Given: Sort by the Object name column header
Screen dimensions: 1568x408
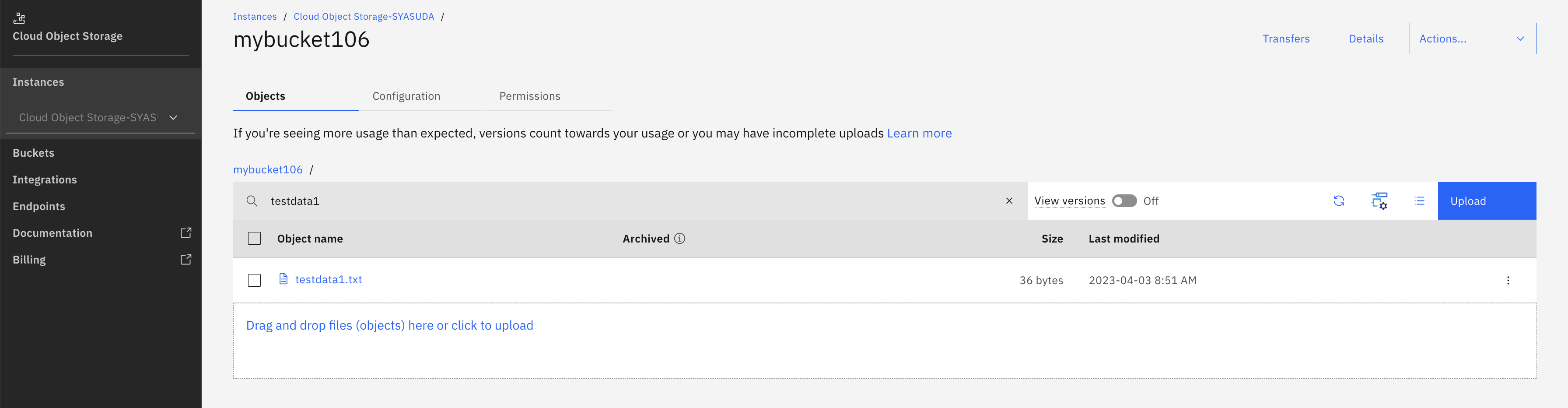Looking at the screenshot, I should coord(310,239).
